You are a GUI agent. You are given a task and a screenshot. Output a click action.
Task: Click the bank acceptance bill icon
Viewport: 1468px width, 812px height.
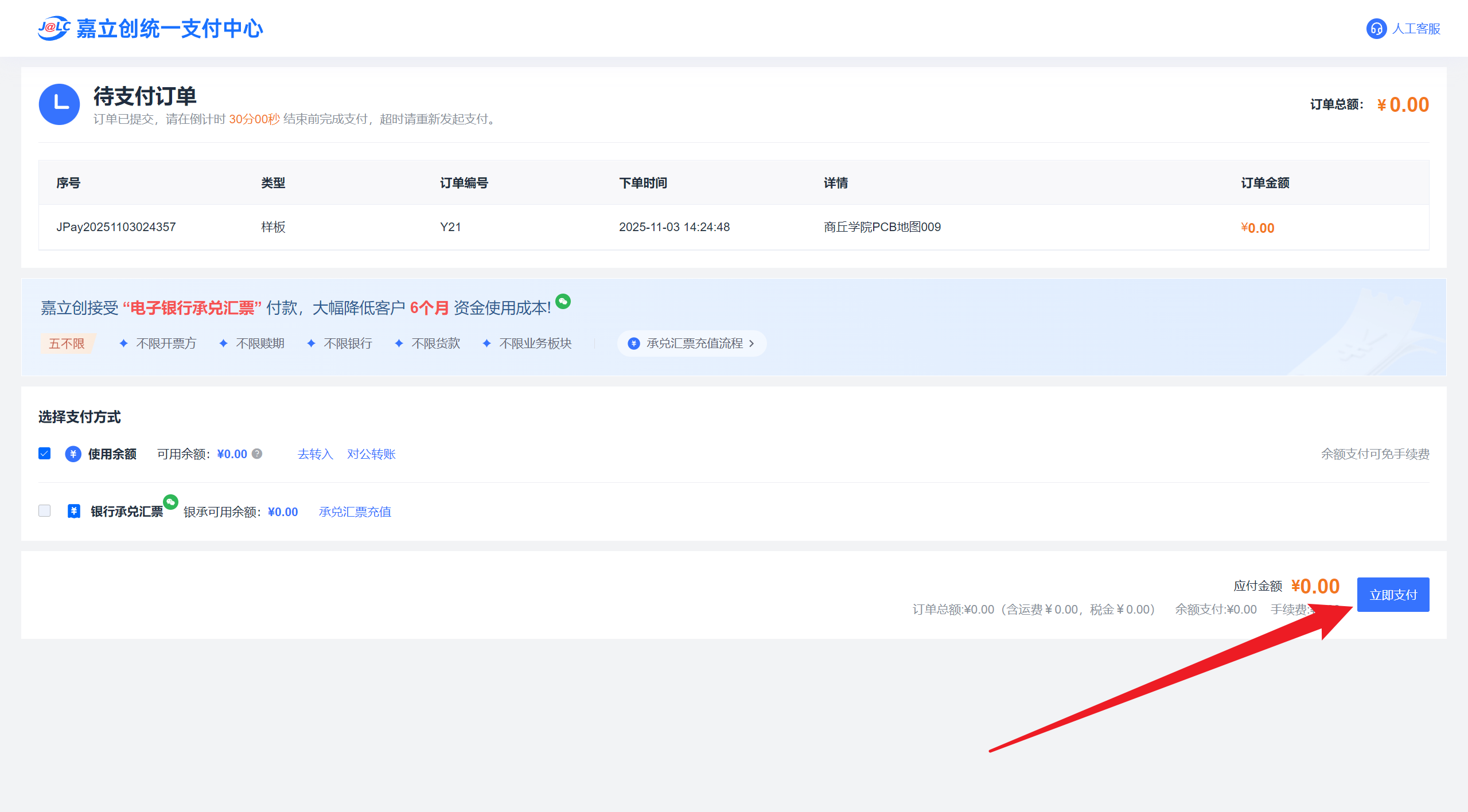[x=73, y=511]
